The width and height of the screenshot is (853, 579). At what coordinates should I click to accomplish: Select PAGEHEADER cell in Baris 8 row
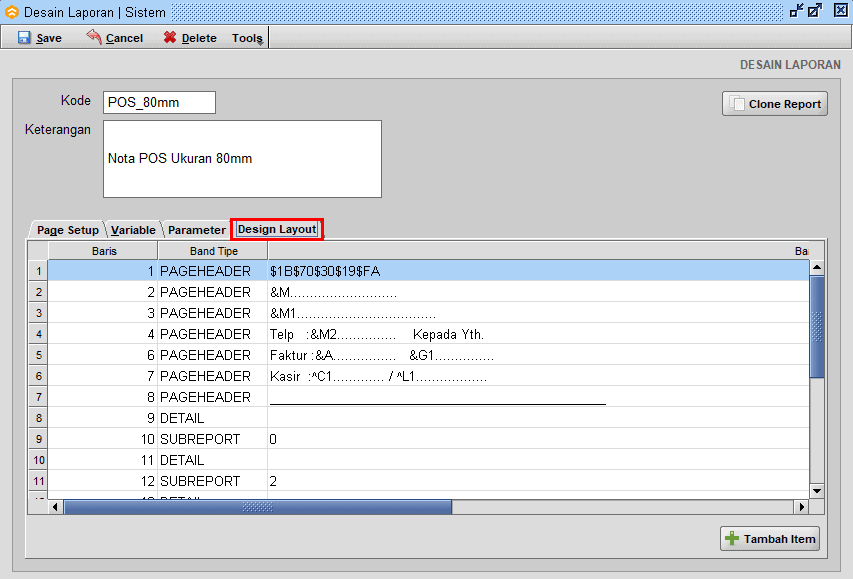pyautogui.click(x=213, y=397)
